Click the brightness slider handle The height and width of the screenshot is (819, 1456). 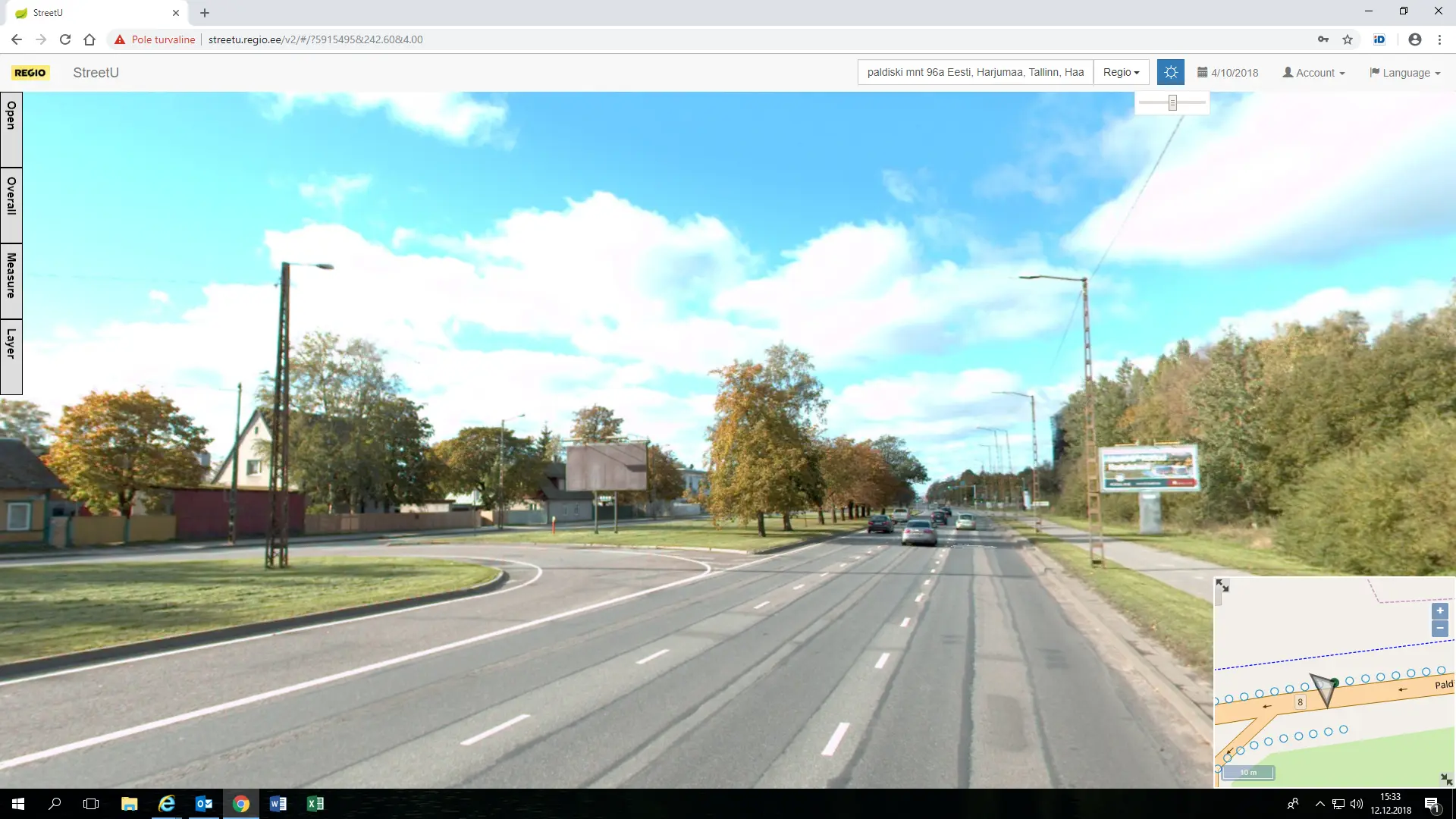[1172, 102]
